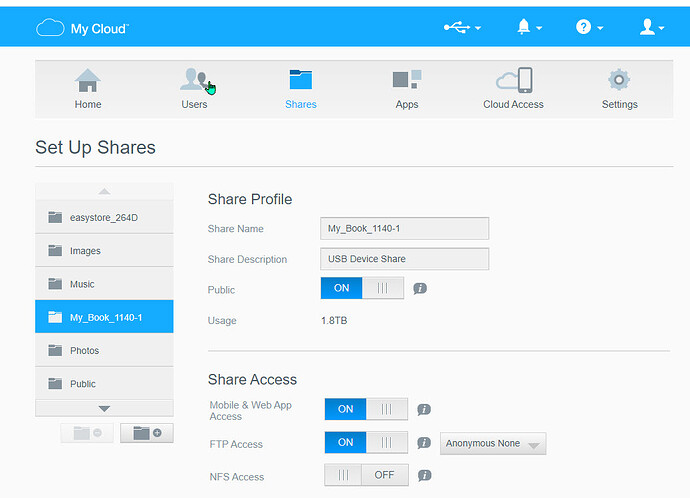Open the notifications bell icon
The width and height of the screenshot is (690, 498).
point(523,27)
